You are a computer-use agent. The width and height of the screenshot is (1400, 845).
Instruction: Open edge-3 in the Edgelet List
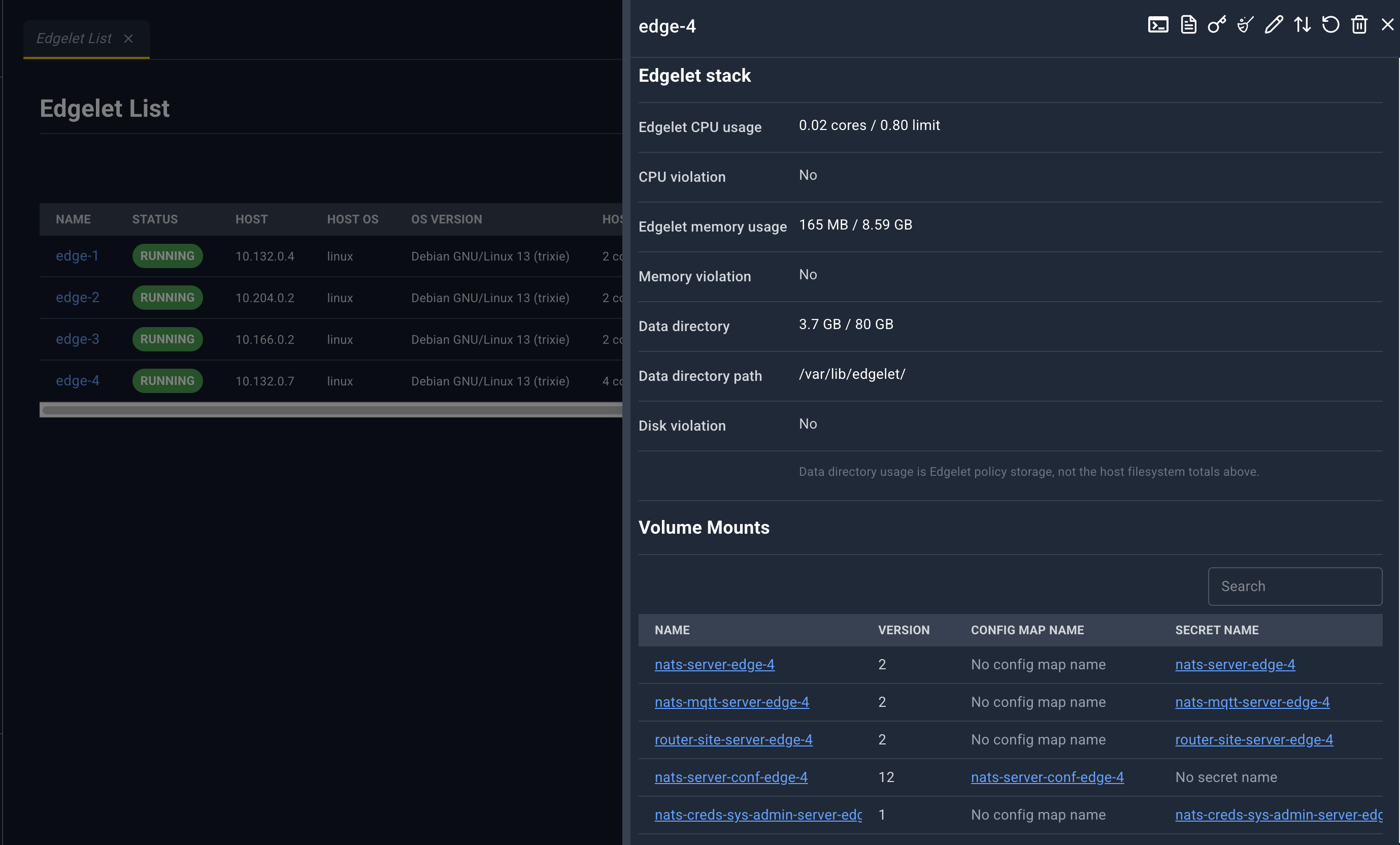click(x=77, y=339)
